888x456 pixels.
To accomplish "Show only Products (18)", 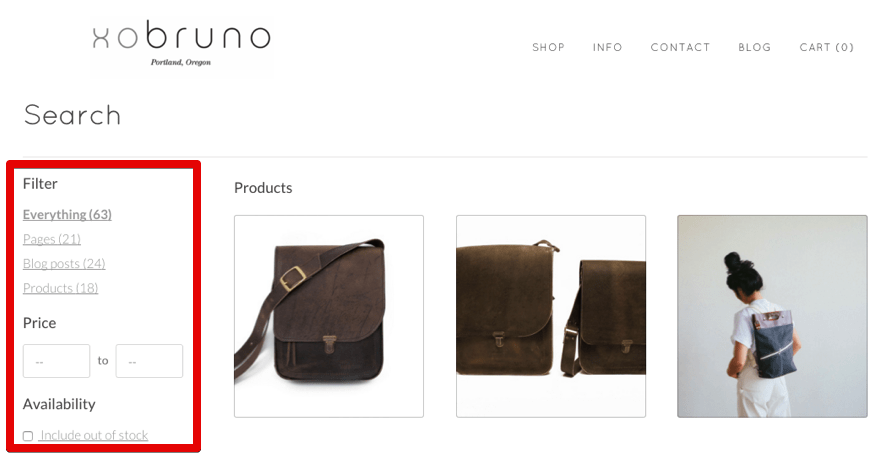I will coord(60,288).
